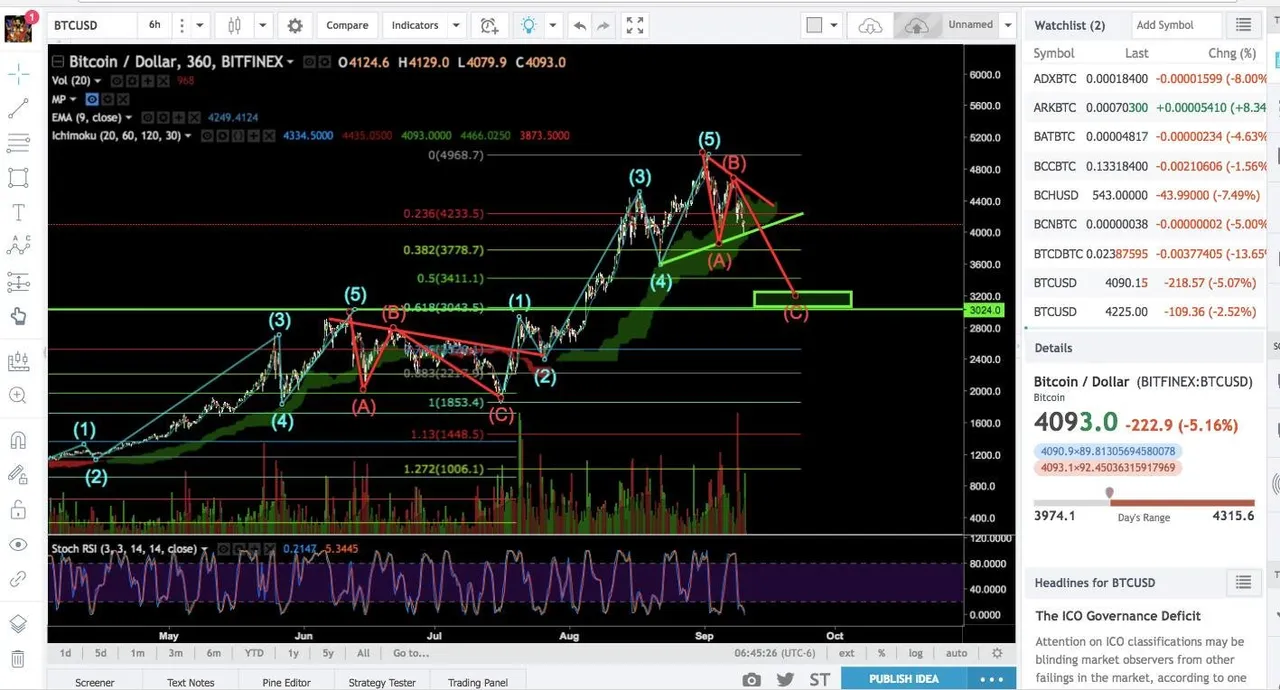Select the hand icon in left toolbar

[18, 317]
